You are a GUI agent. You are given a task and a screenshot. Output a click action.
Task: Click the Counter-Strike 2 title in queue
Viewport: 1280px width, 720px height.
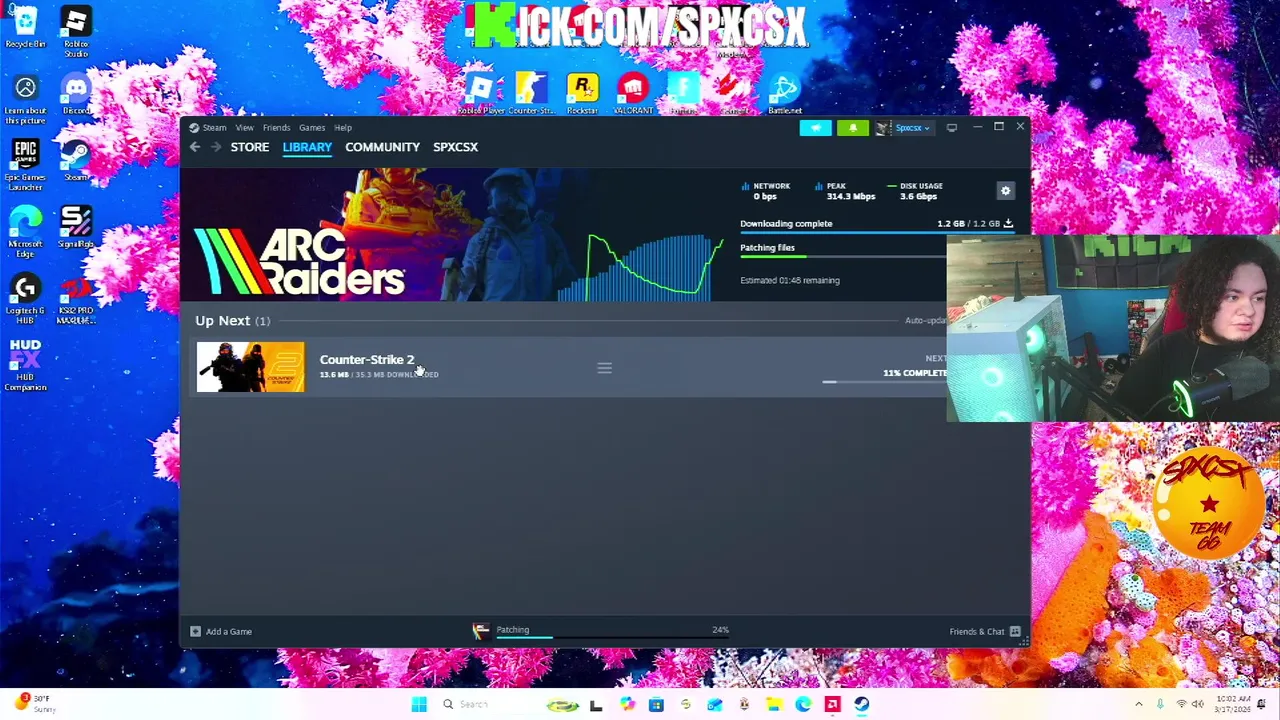coord(367,360)
